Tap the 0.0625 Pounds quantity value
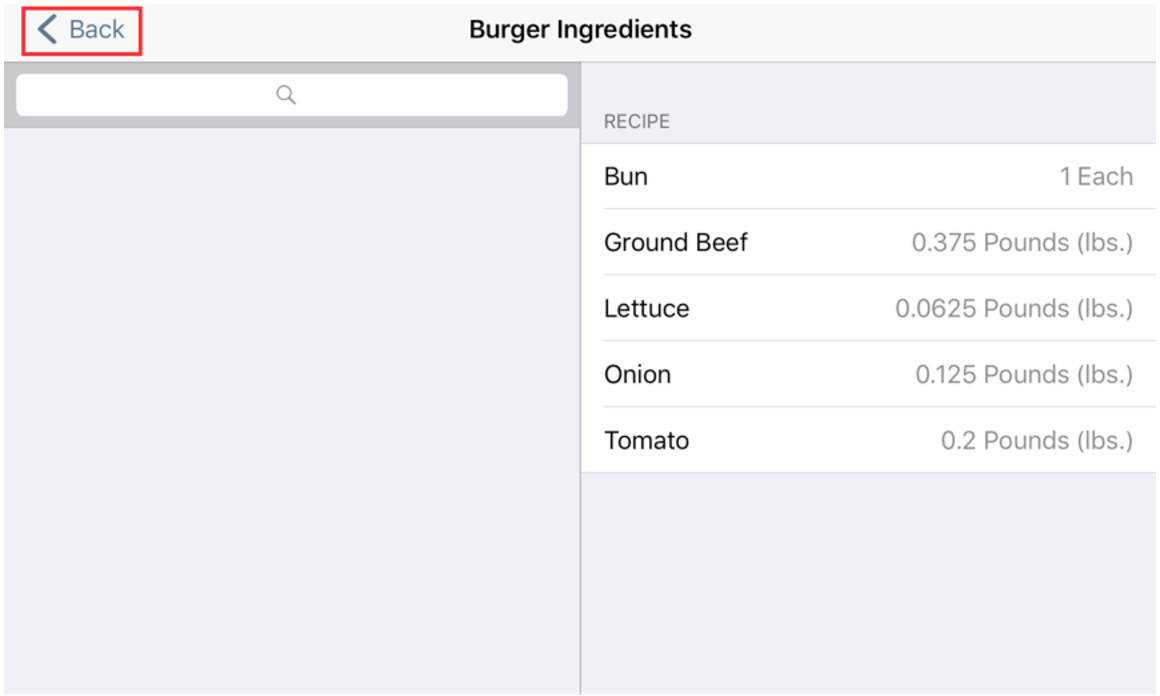This screenshot has height=696, width=1160. (1014, 309)
